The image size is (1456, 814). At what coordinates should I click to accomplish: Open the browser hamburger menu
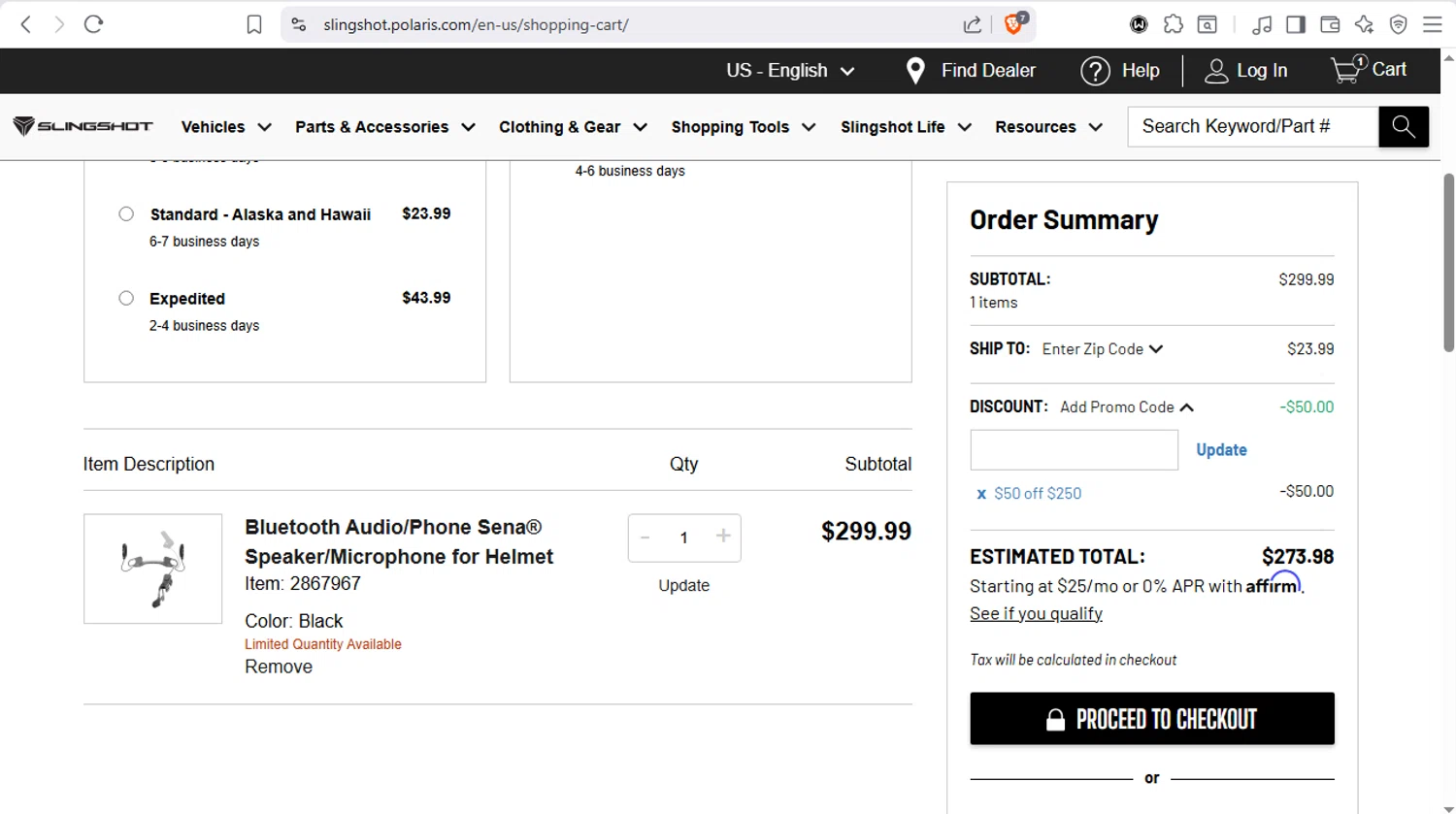click(1432, 24)
